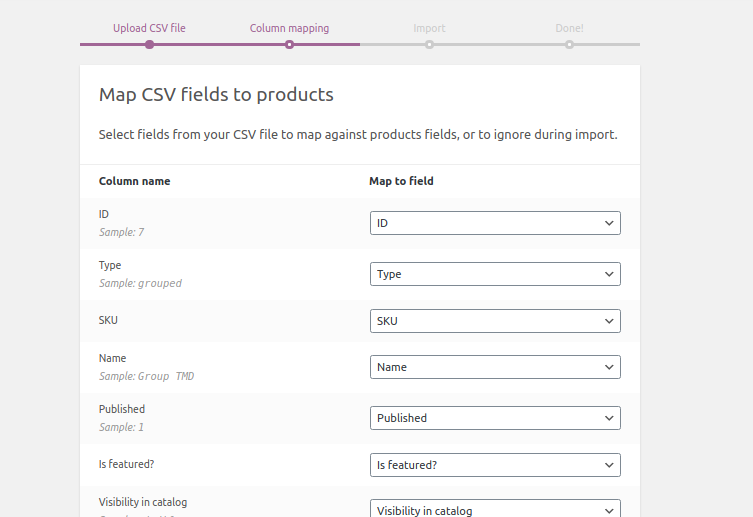Click the Done! step label

pos(569,28)
